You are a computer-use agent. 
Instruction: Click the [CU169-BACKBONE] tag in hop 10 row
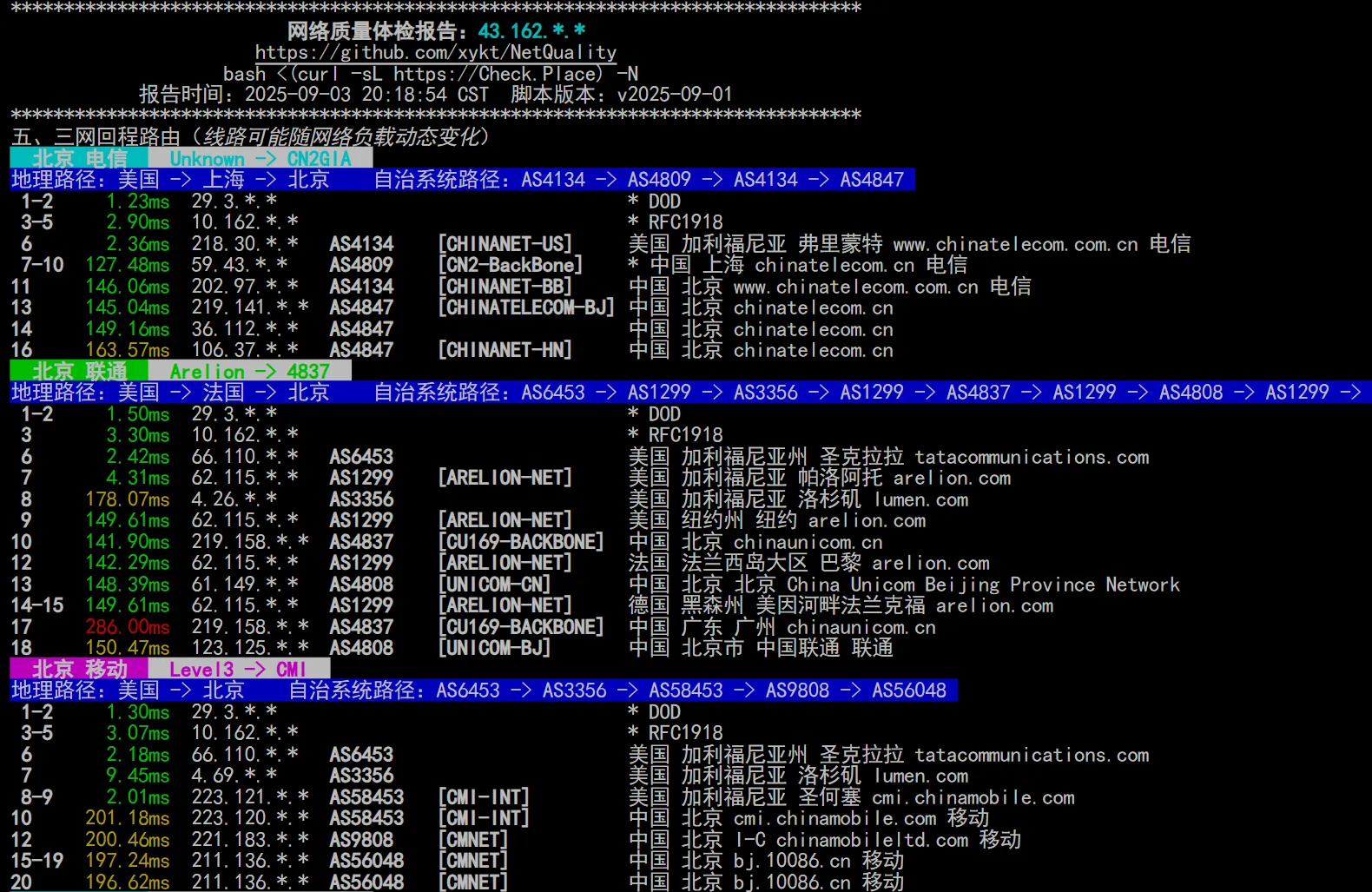(x=521, y=542)
